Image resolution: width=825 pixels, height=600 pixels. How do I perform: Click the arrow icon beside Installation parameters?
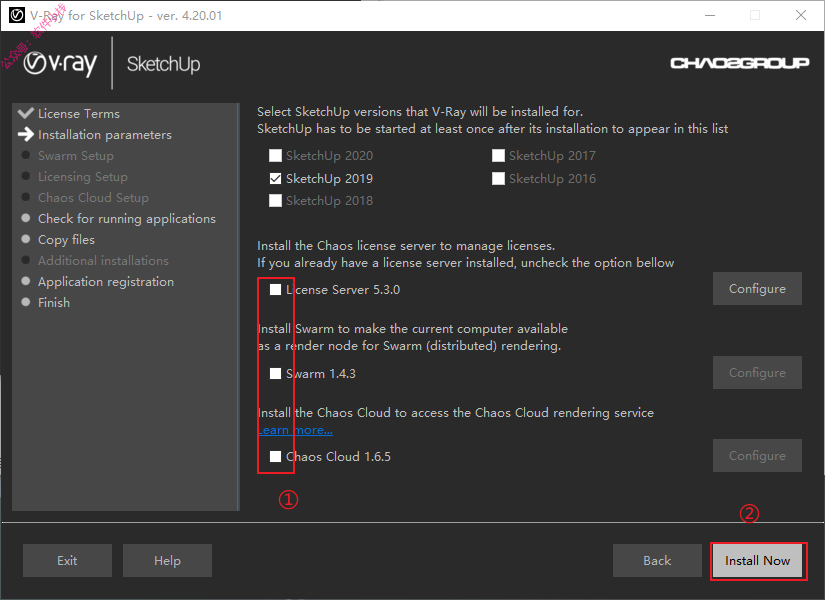click(26, 134)
